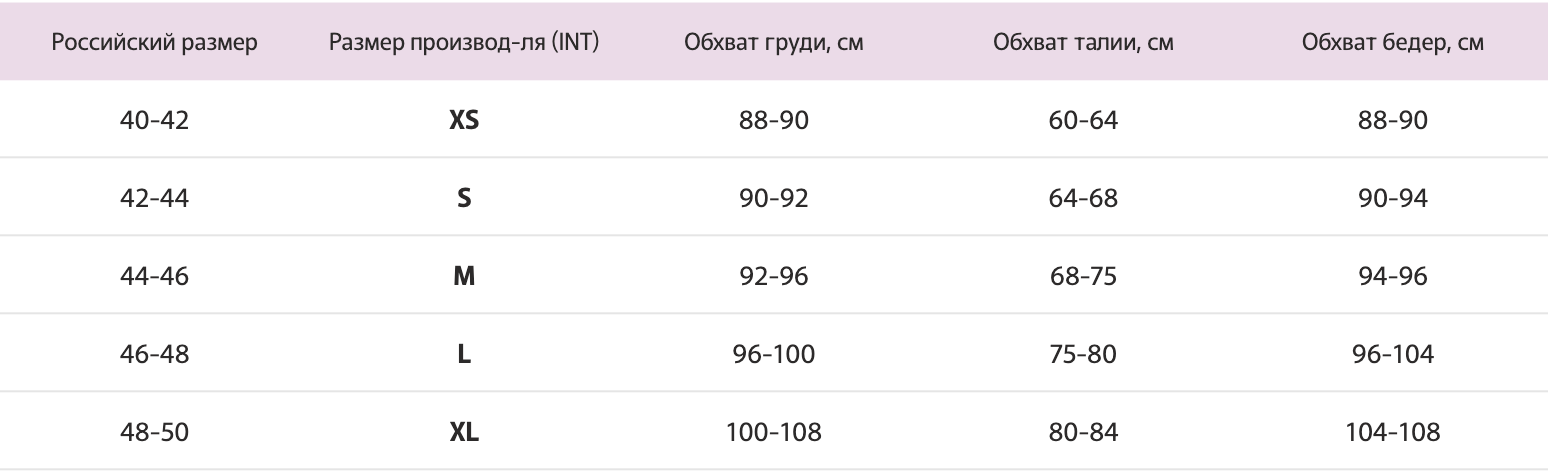Click the Размер производ-ля (INT) header

(x=464, y=43)
